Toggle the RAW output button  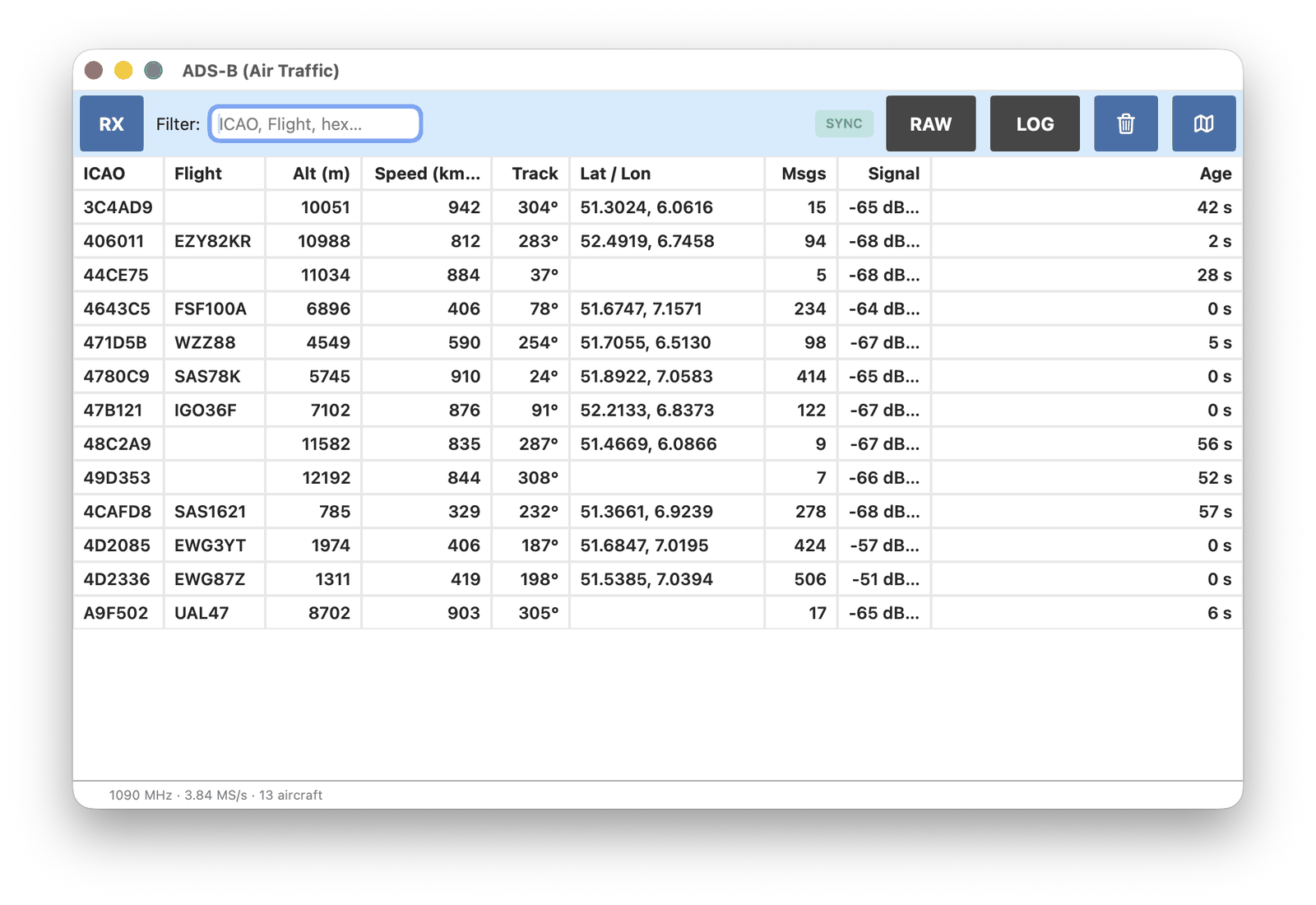[x=930, y=123]
